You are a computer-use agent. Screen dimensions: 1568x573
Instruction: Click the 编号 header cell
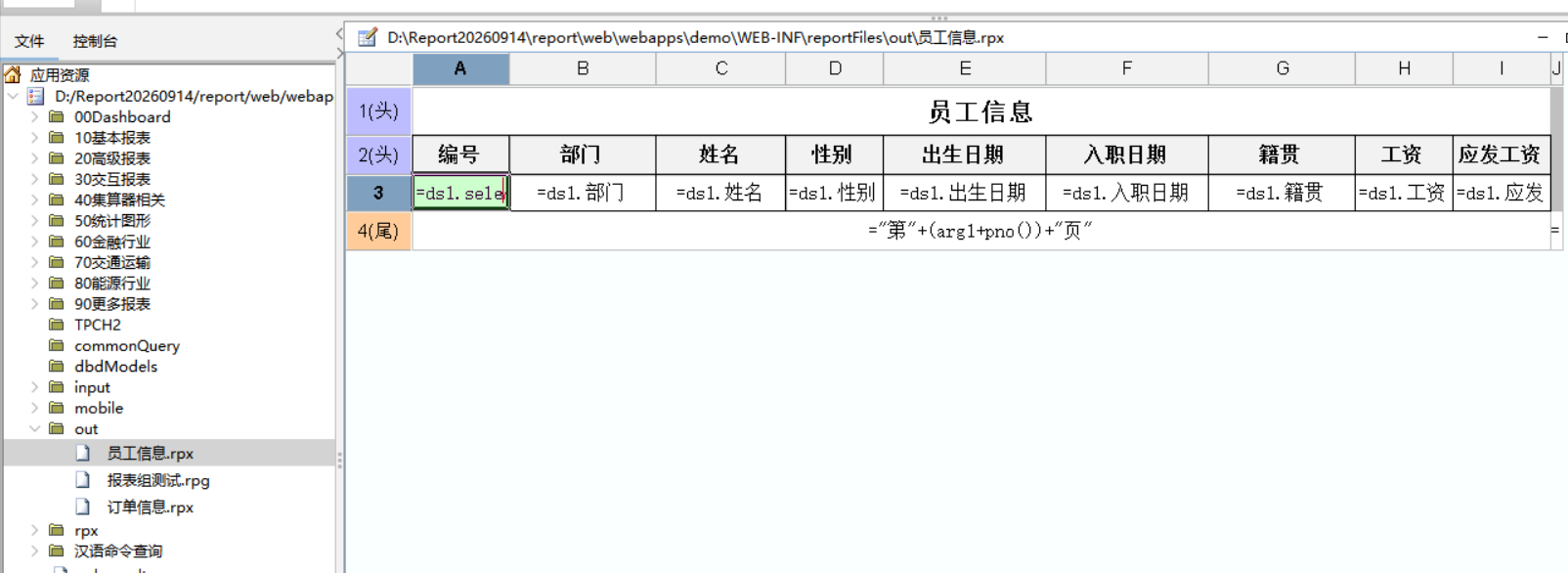point(460,154)
